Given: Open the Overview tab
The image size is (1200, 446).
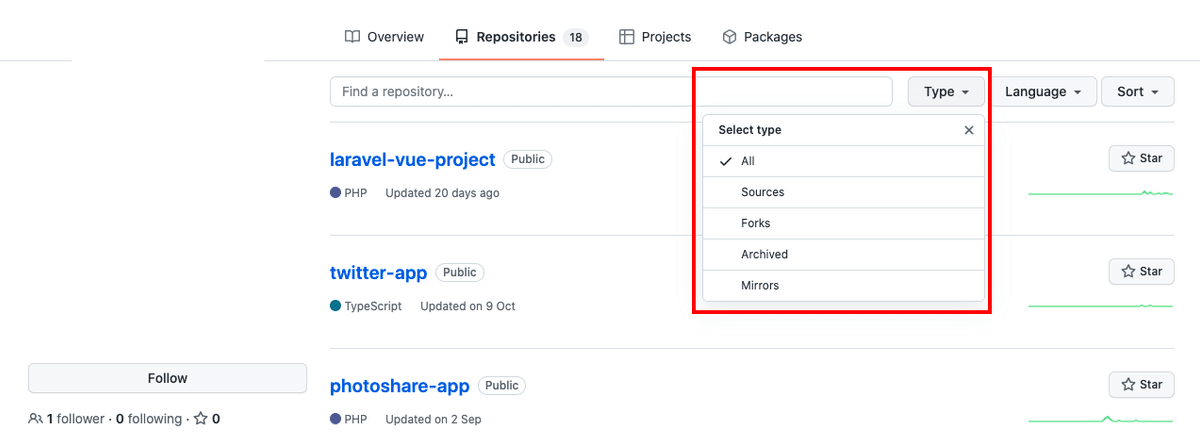Looking at the screenshot, I should pyautogui.click(x=385, y=37).
